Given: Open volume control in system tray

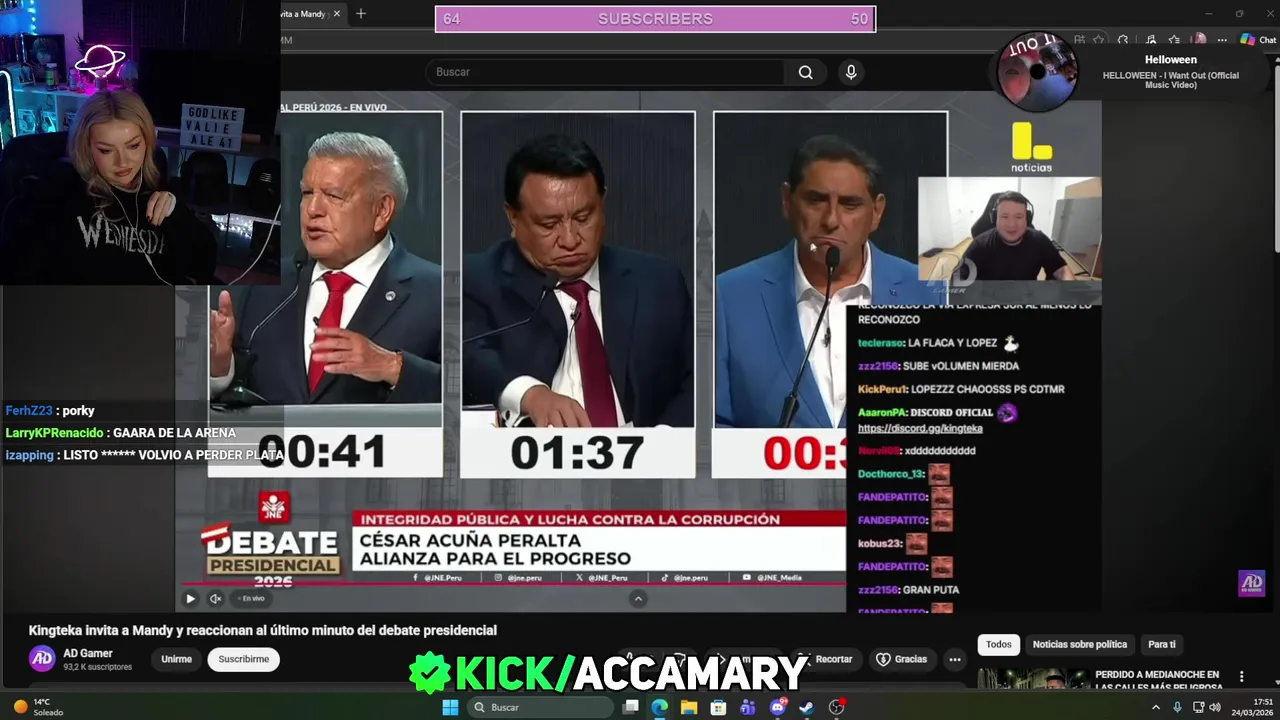Looking at the screenshot, I should pyautogui.click(x=1215, y=707).
